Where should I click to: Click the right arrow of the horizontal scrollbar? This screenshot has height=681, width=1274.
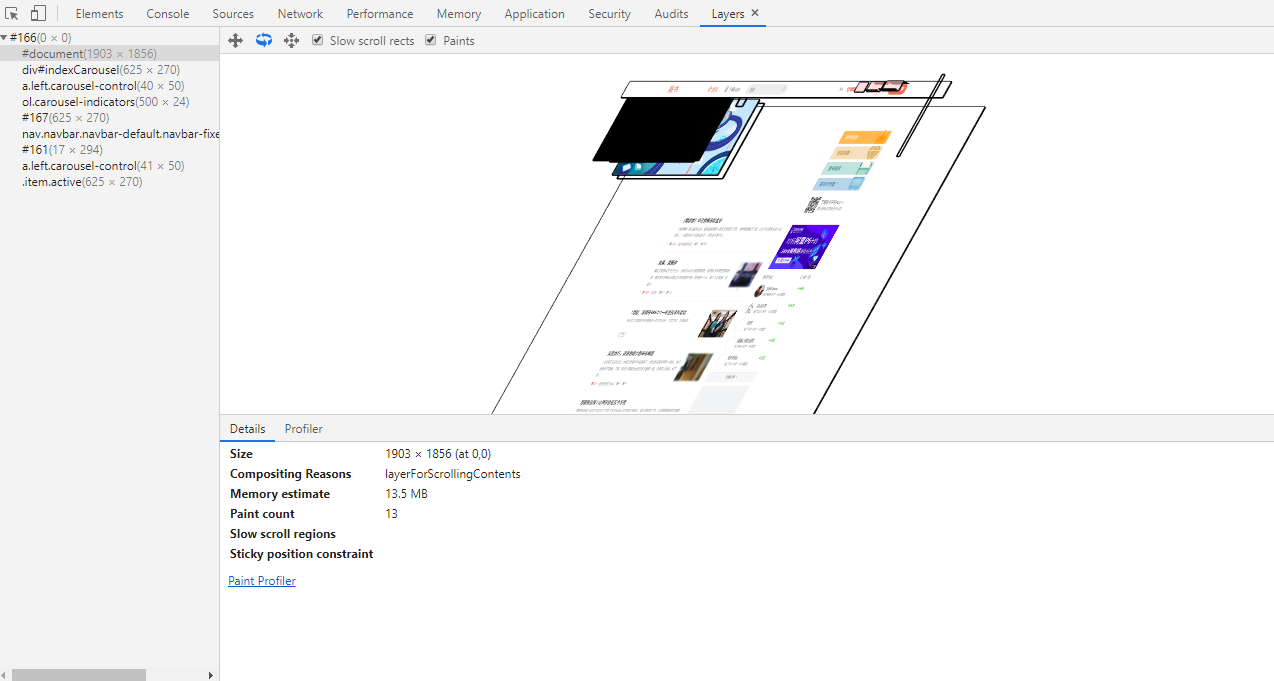pyautogui.click(x=210, y=675)
